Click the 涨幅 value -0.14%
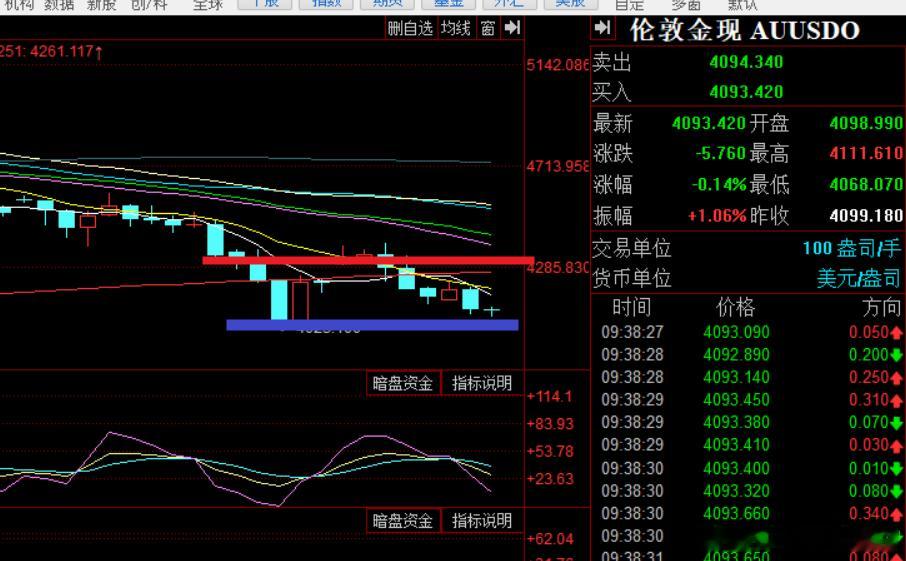The image size is (906, 561). pyautogui.click(x=719, y=184)
